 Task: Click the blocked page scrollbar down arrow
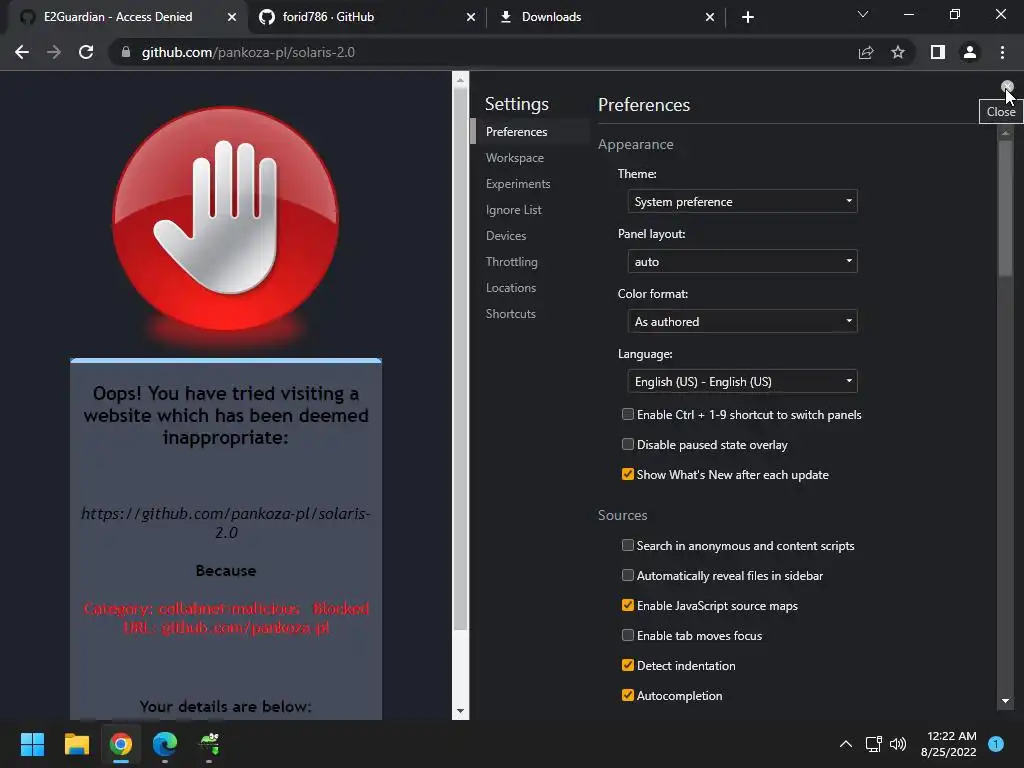(x=460, y=711)
